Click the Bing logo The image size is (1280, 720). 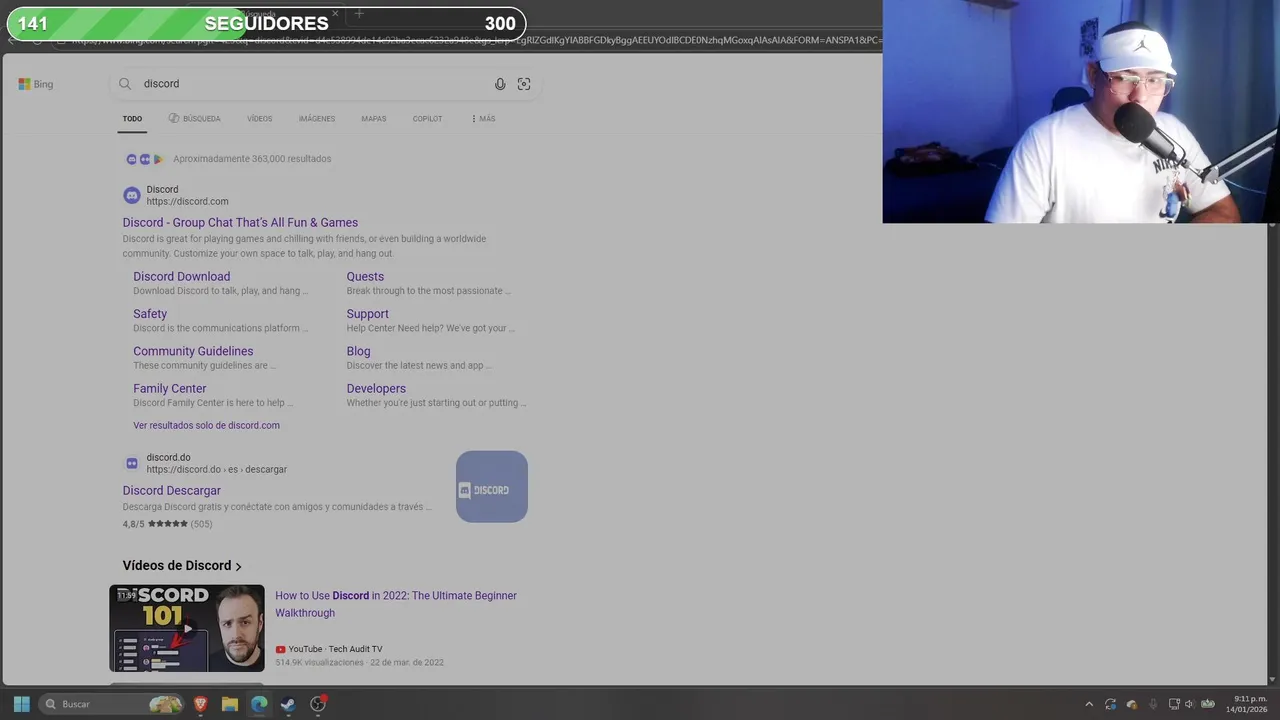[36, 84]
